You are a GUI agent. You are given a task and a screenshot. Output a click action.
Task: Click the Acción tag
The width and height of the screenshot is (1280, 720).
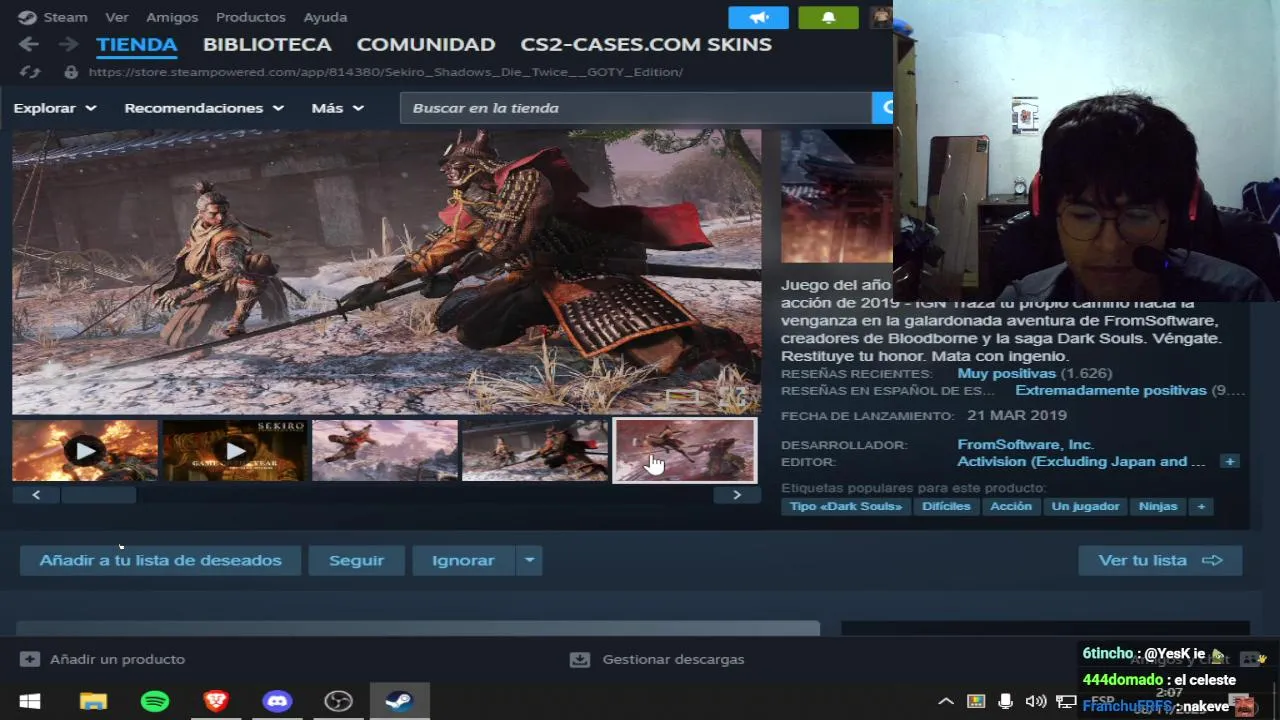click(x=1011, y=506)
